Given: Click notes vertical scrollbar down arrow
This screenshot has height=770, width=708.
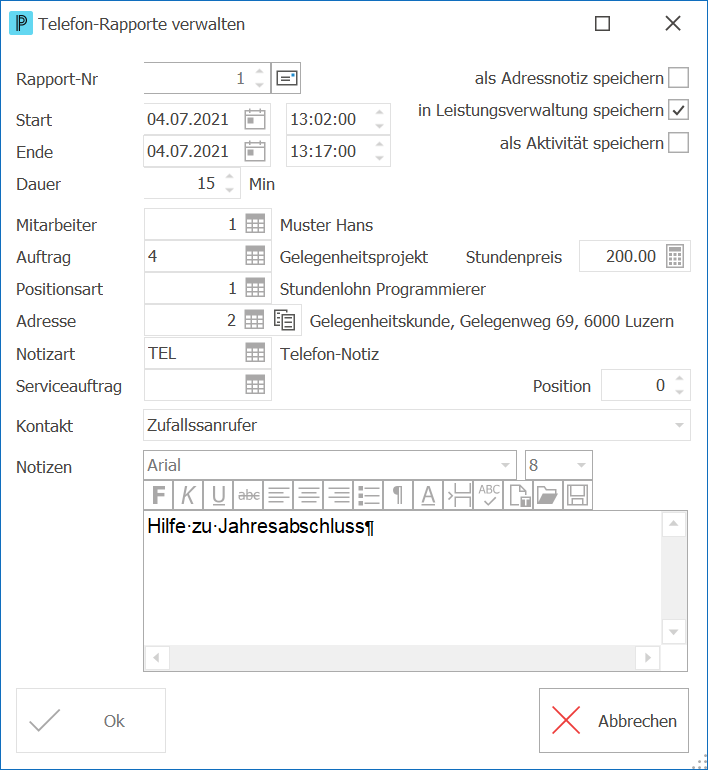Looking at the screenshot, I should point(674,632).
